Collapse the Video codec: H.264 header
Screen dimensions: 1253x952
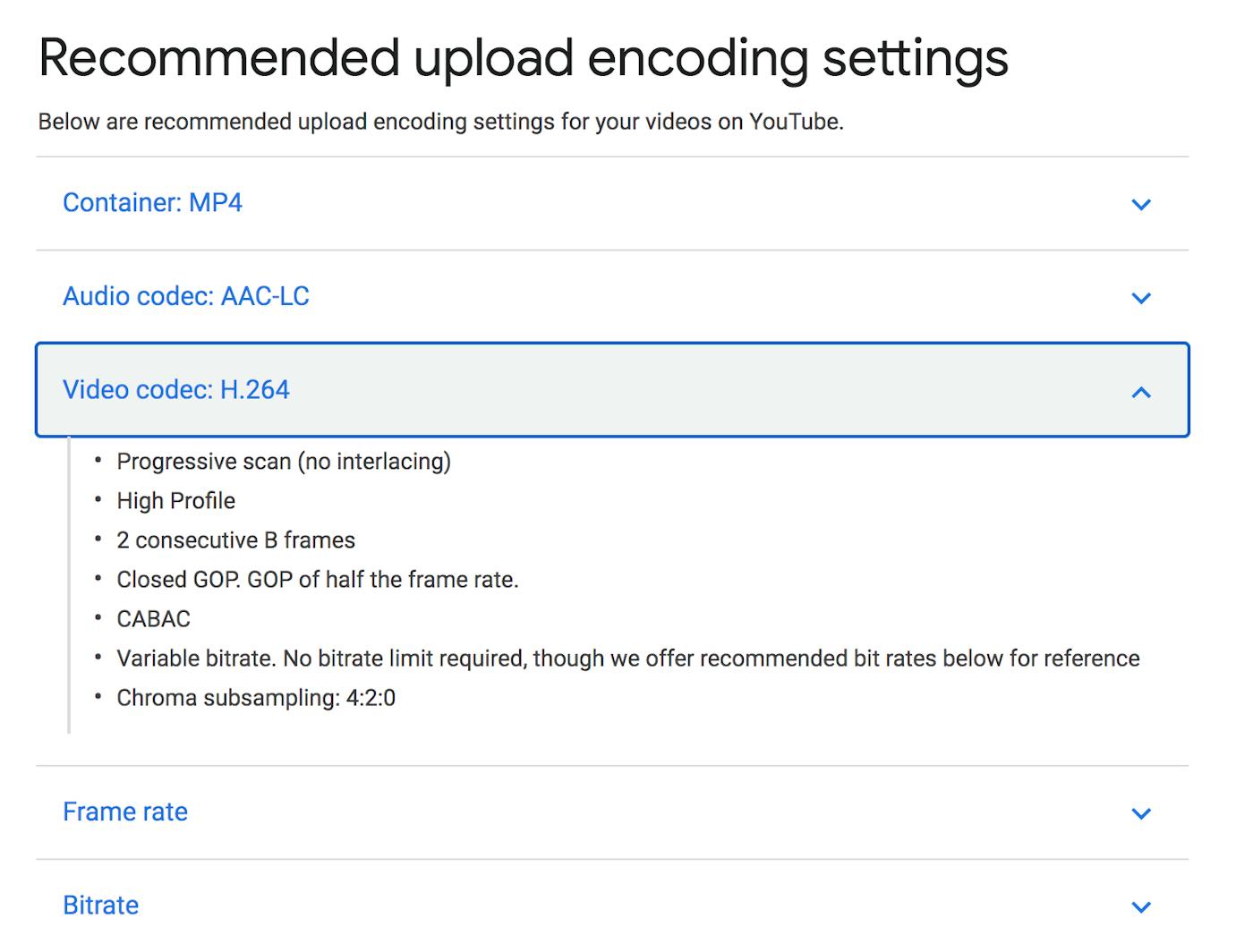click(176, 390)
